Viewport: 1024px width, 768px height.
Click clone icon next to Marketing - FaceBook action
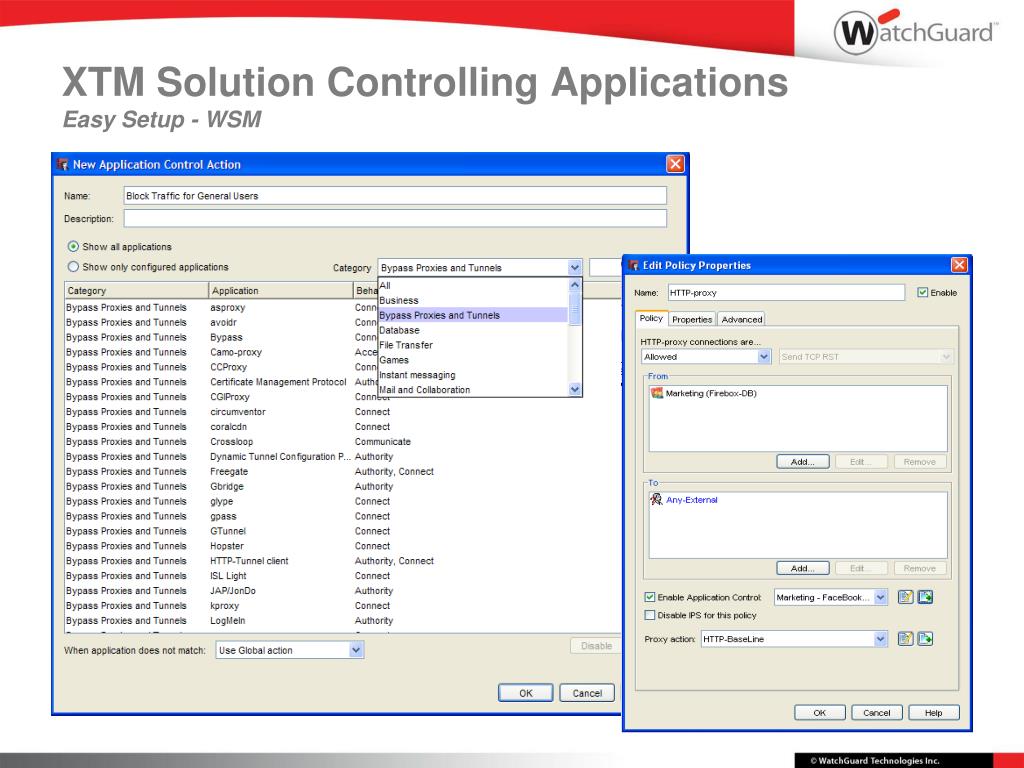tap(925, 597)
